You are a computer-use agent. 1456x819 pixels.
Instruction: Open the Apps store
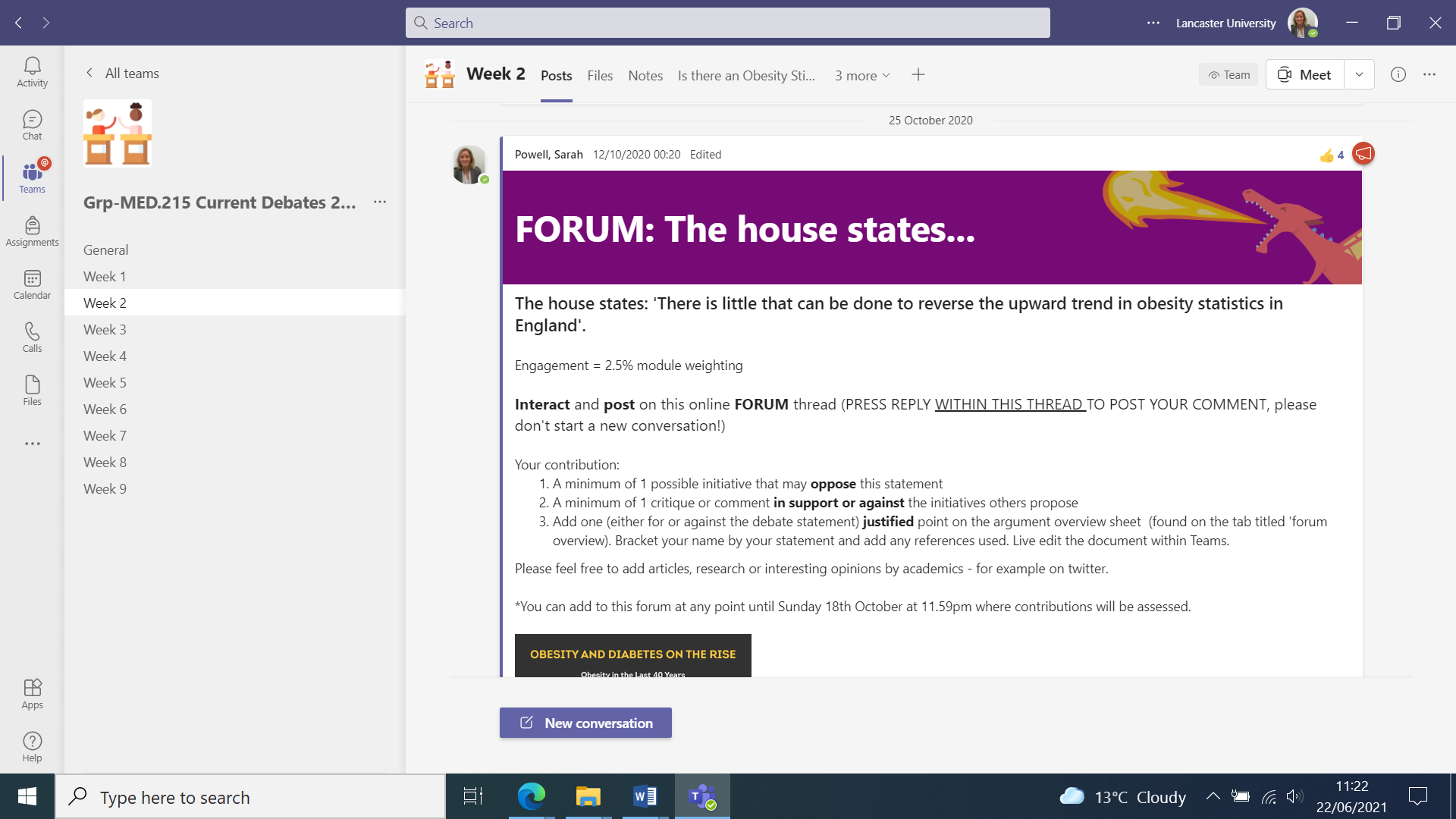(32, 694)
